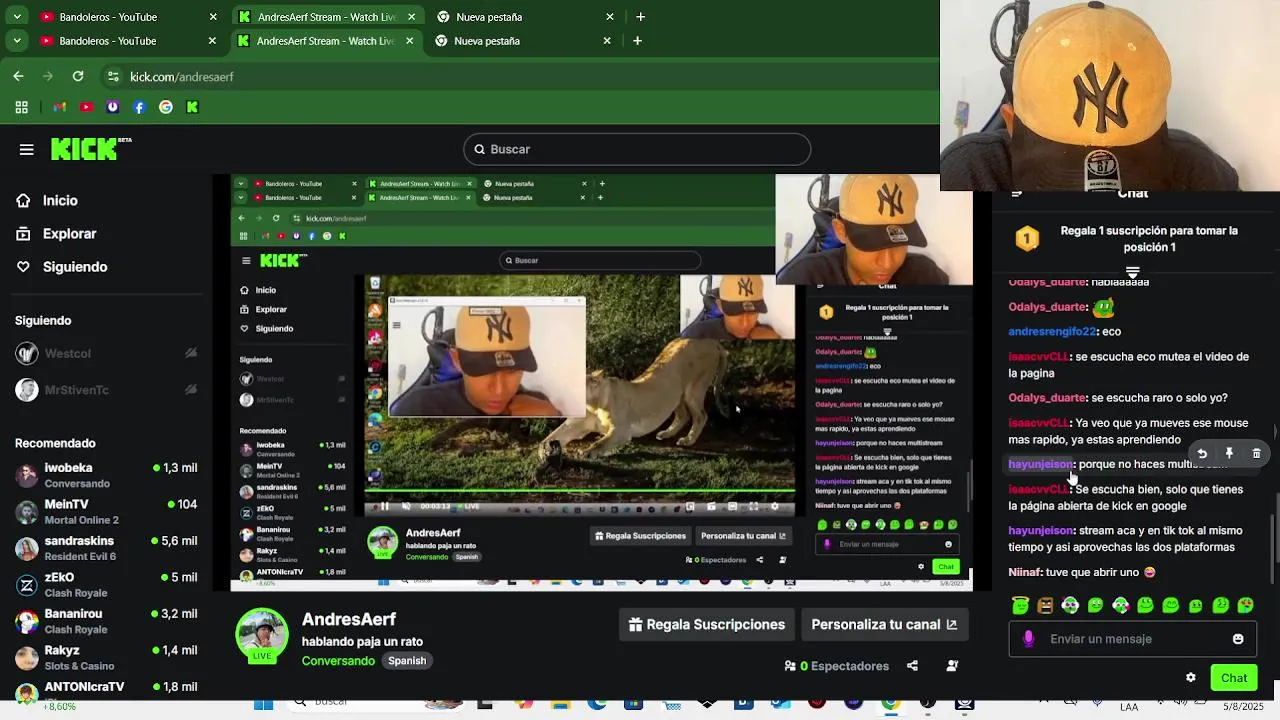The width and height of the screenshot is (1280, 720).
Task: Select the heart-eyes emote at row end
Action: [1245, 605]
